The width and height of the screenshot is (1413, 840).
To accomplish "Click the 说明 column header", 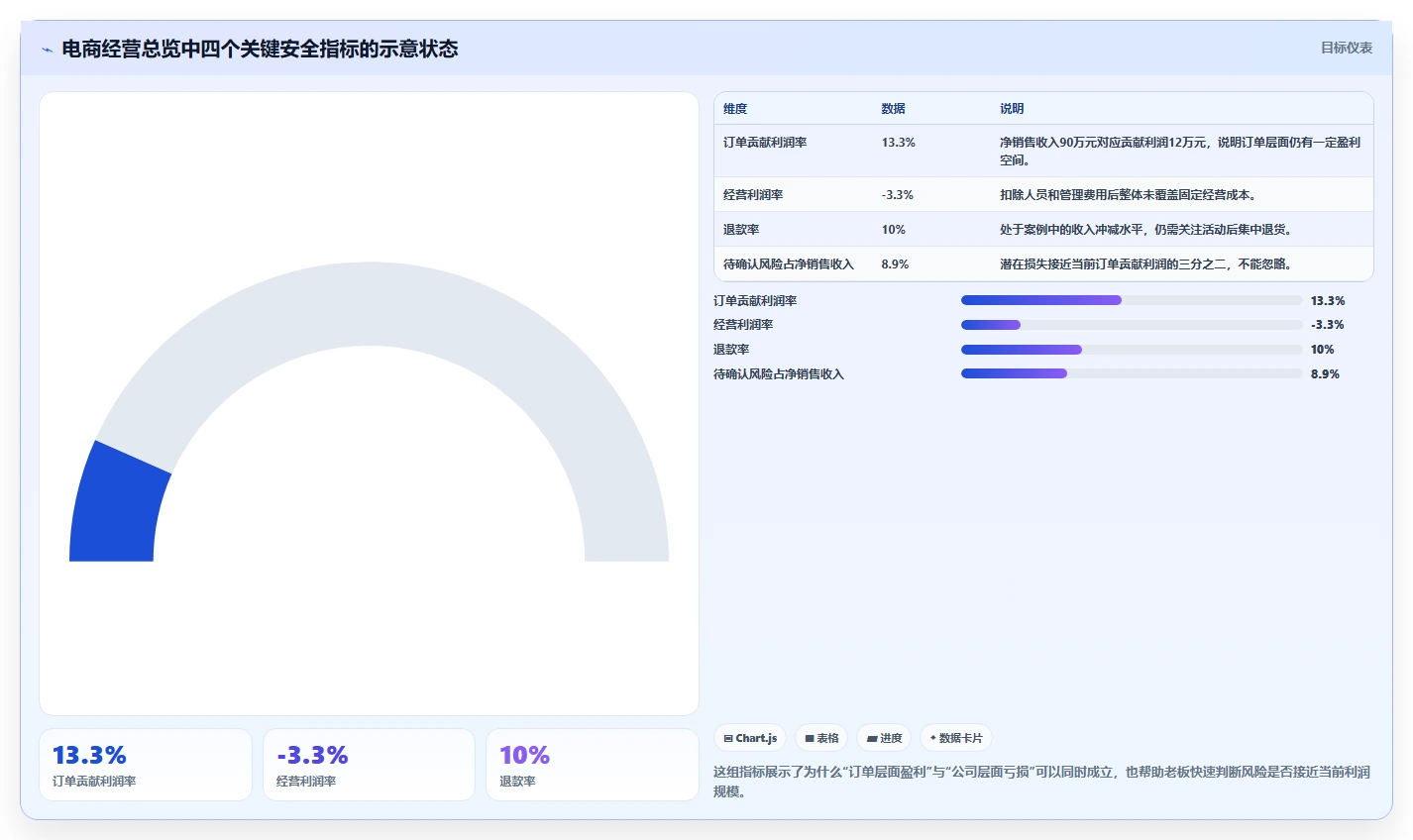I will [1012, 109].
